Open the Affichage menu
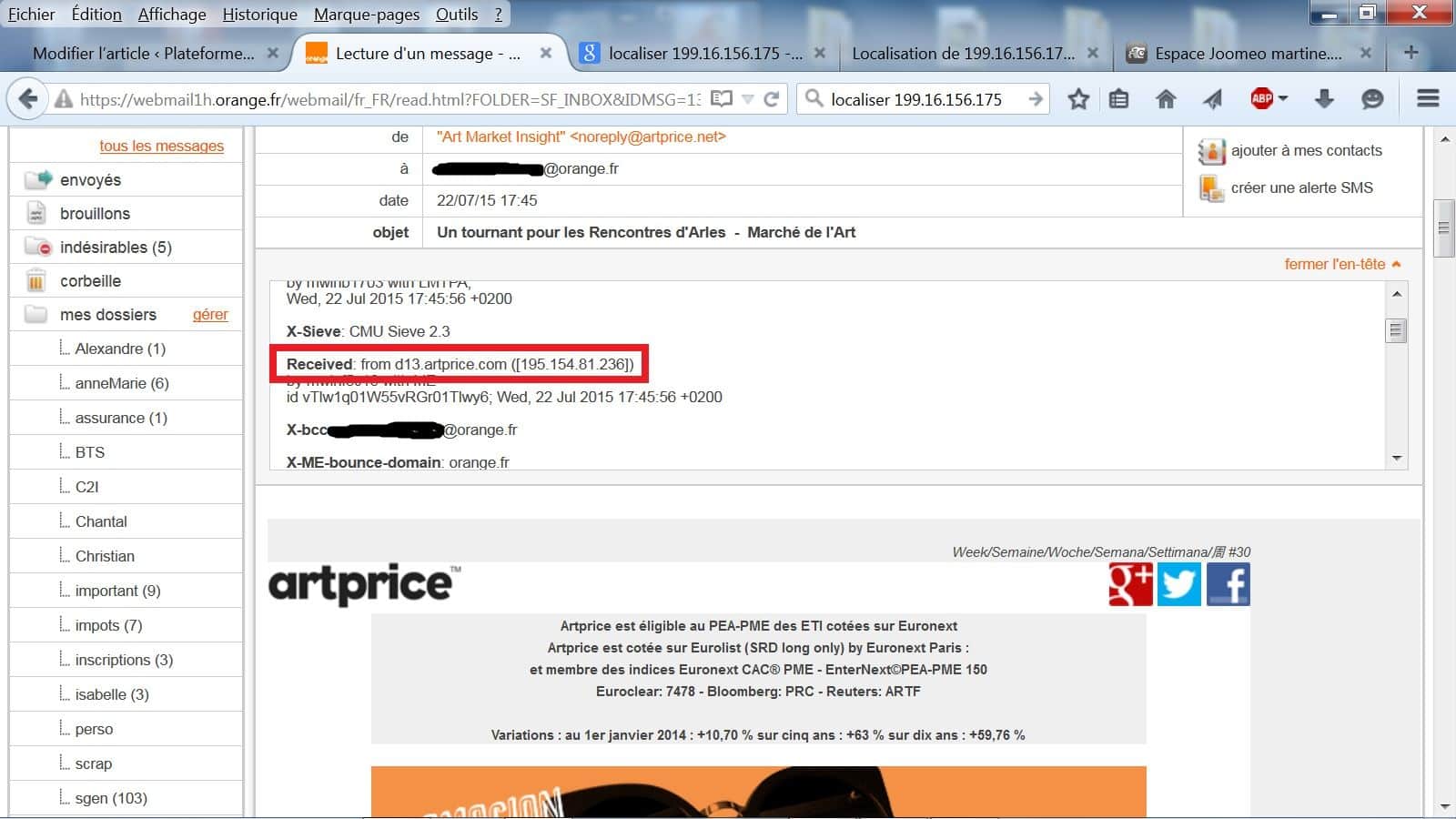Image resolution: width=1456 pixels, height=819 pixels. [172, 15]
